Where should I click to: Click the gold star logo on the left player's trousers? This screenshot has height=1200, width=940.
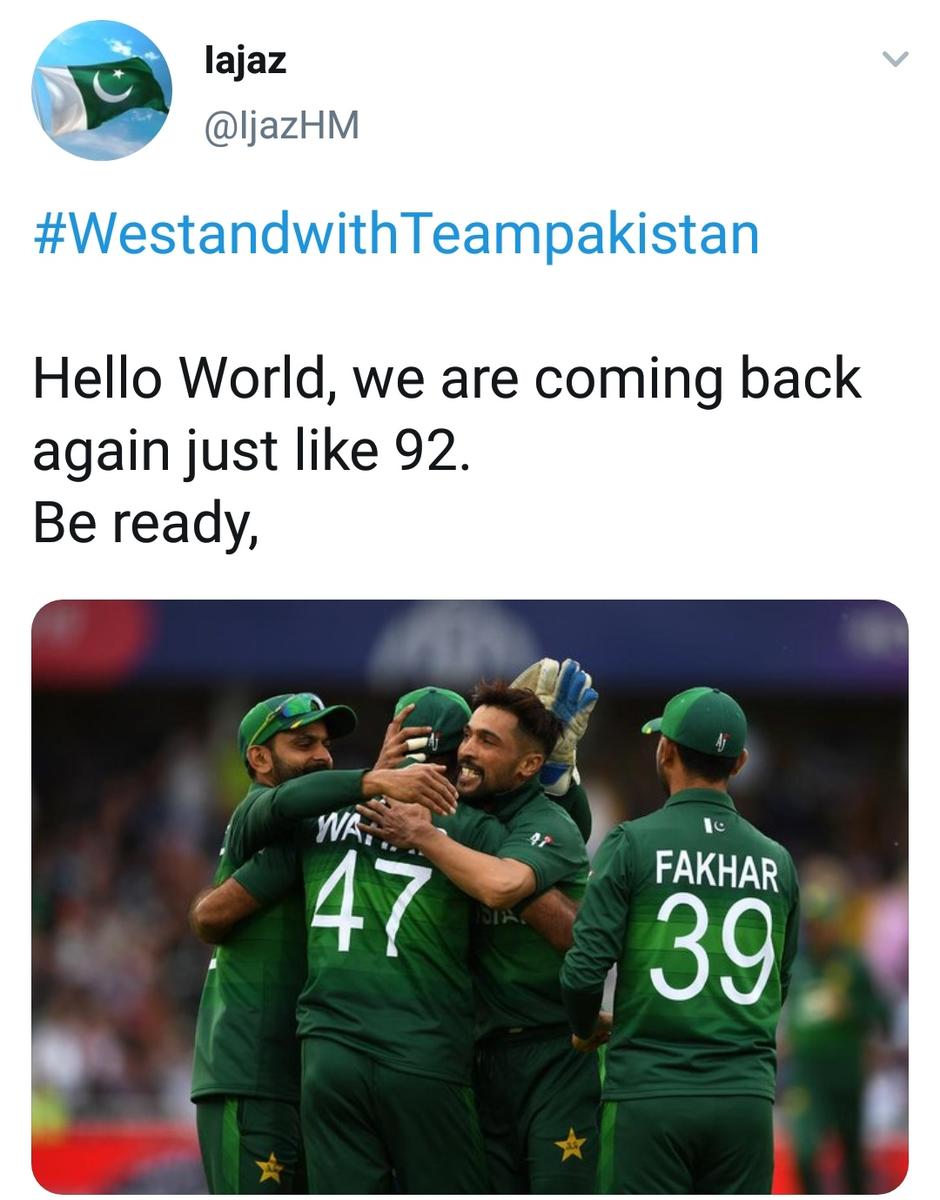tap(269, 1165)
